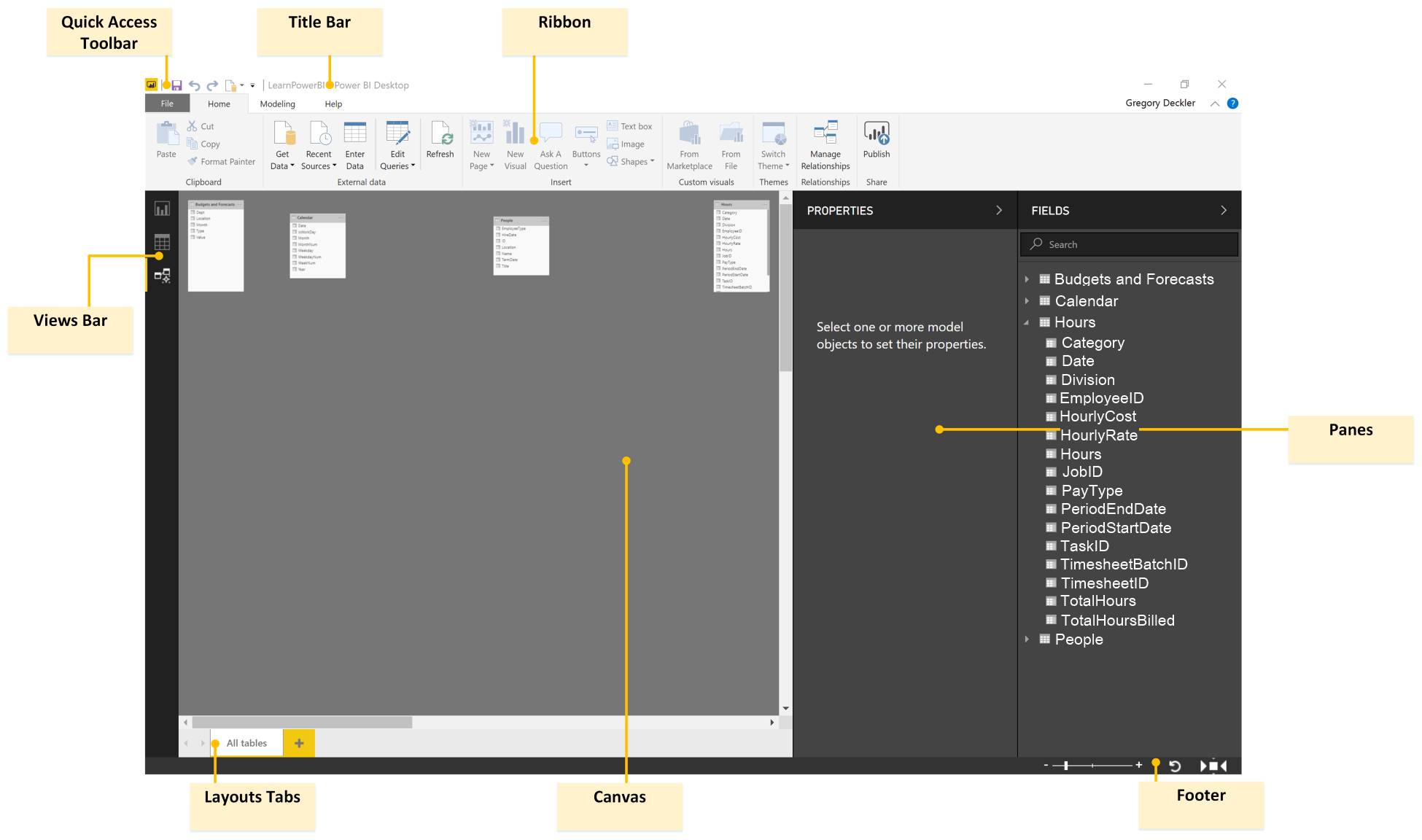
Task: Click the Undo arrow icon
Action: (194, 85)
